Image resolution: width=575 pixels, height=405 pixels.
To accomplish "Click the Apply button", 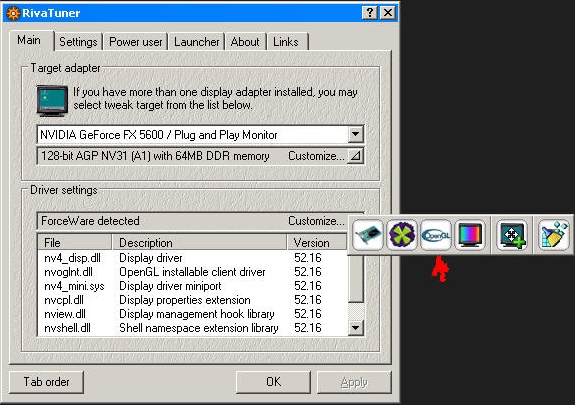I will (354, 382).
